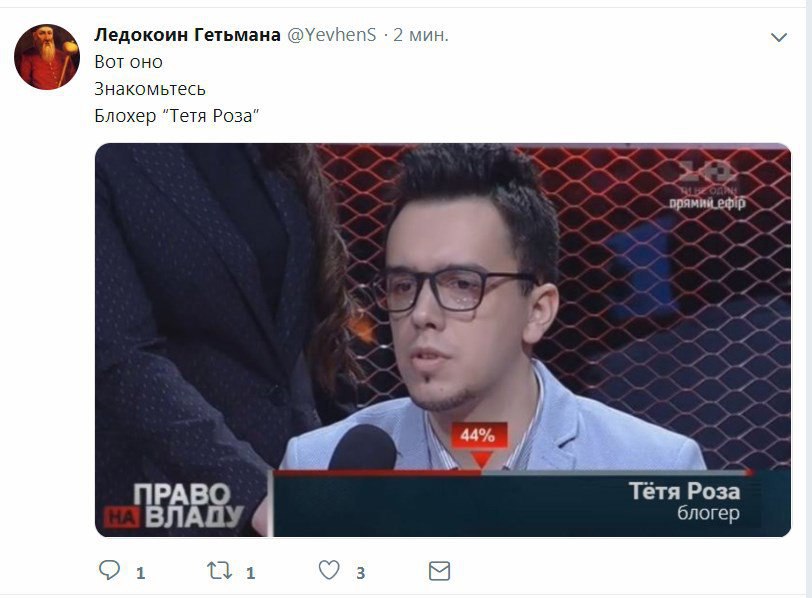Click the text Блохер "Тетя Роза"
Viewport: 812px width, 598px height.
(177, 115)
